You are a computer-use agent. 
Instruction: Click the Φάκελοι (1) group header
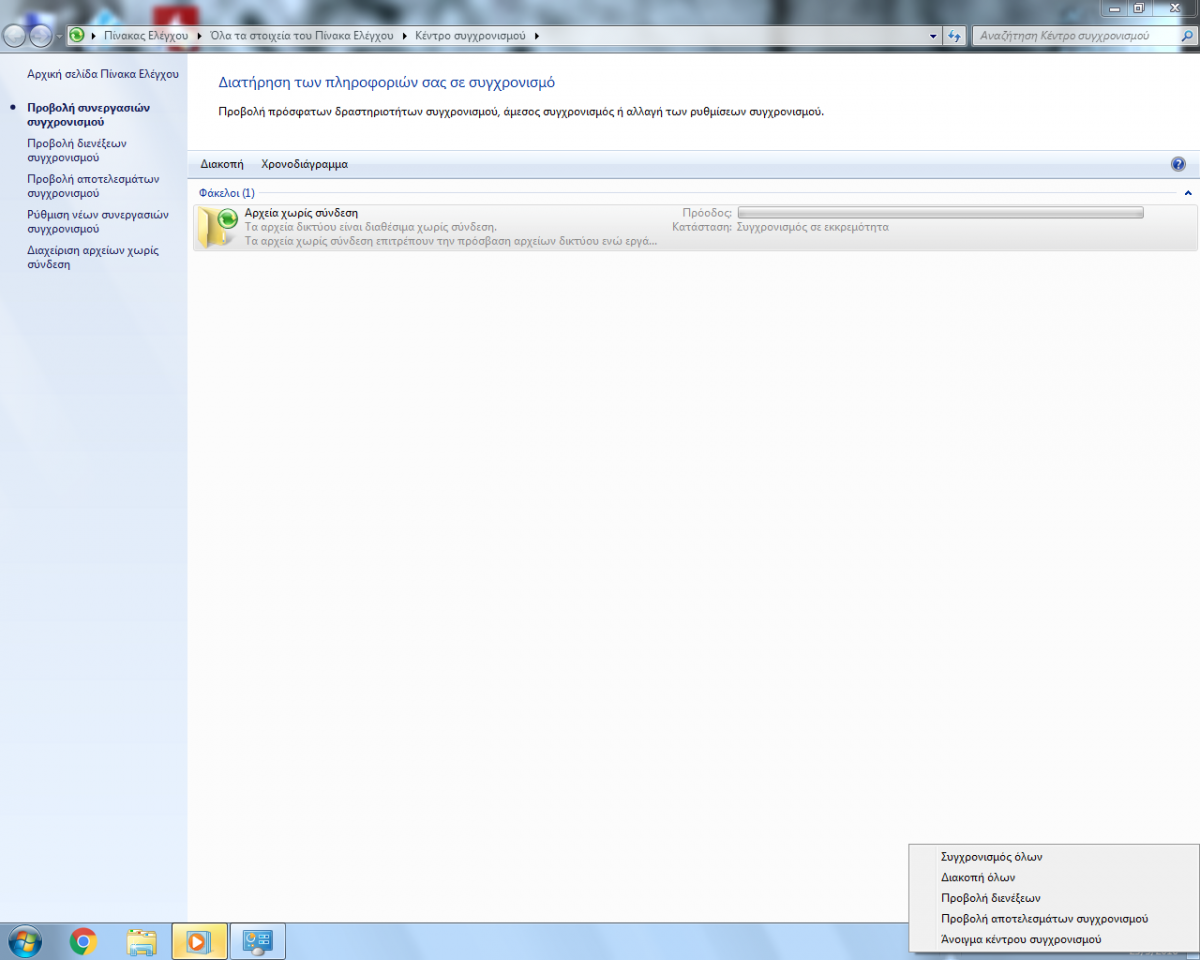tap(227, 192)
